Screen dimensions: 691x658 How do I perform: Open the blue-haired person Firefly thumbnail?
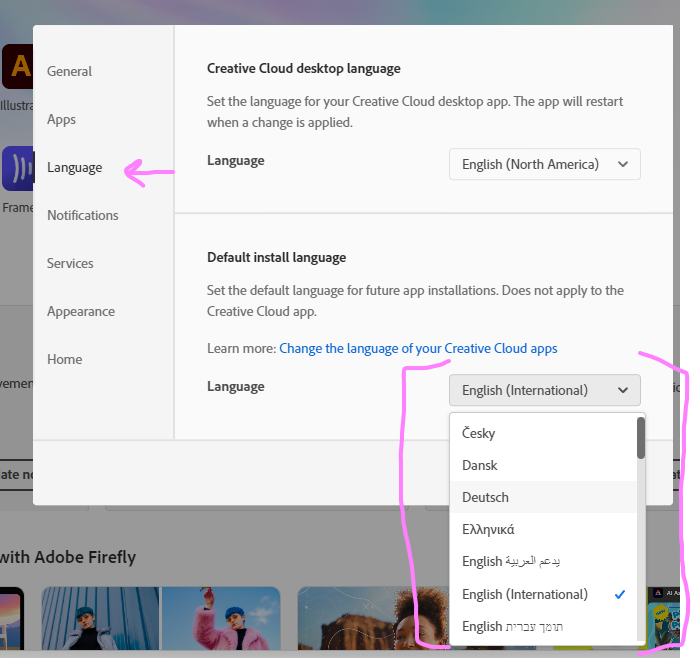(x=102, y=618)
